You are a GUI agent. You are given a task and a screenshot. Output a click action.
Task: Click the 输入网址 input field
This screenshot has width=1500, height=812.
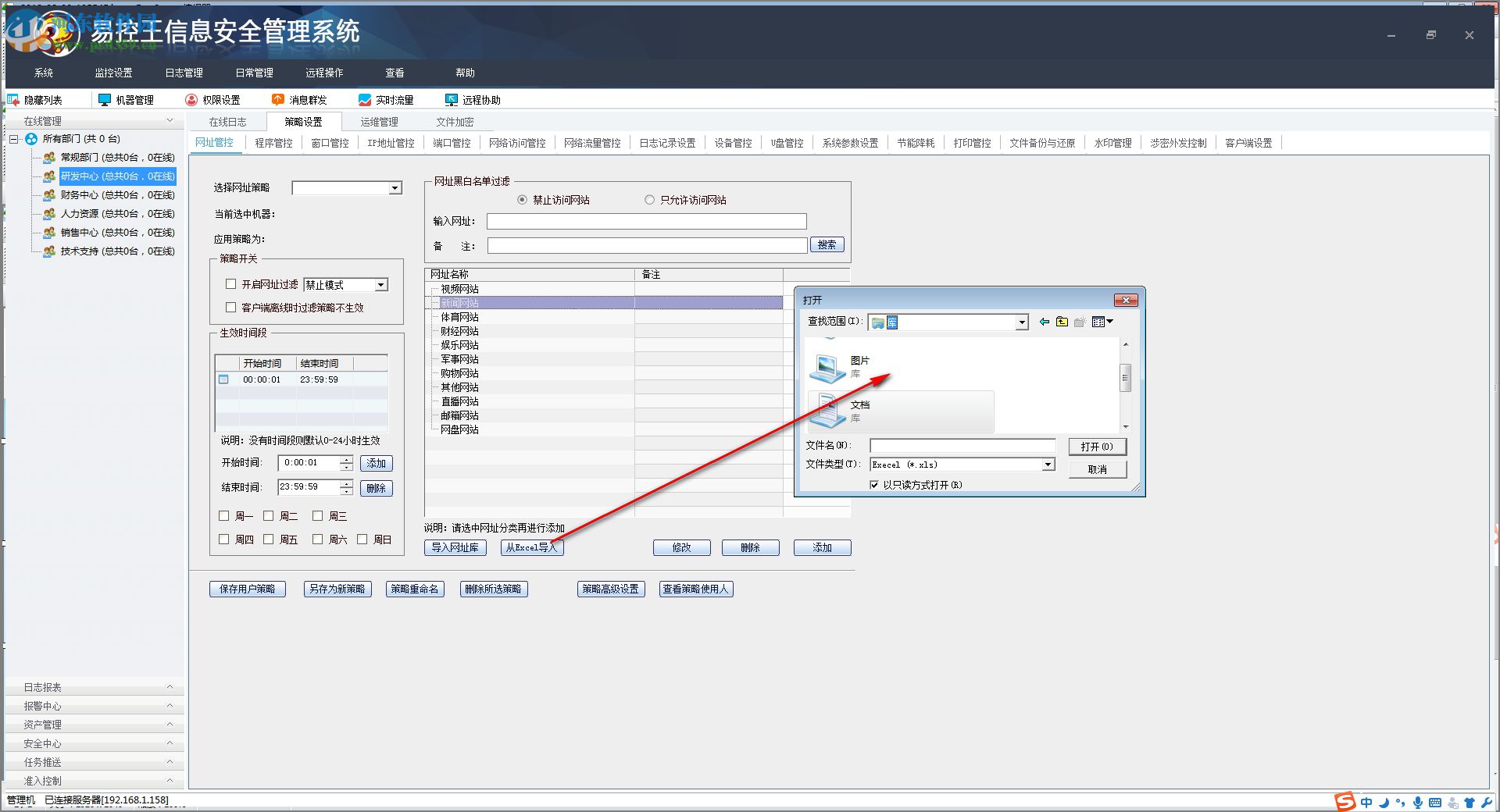click(x=647, y=222)
